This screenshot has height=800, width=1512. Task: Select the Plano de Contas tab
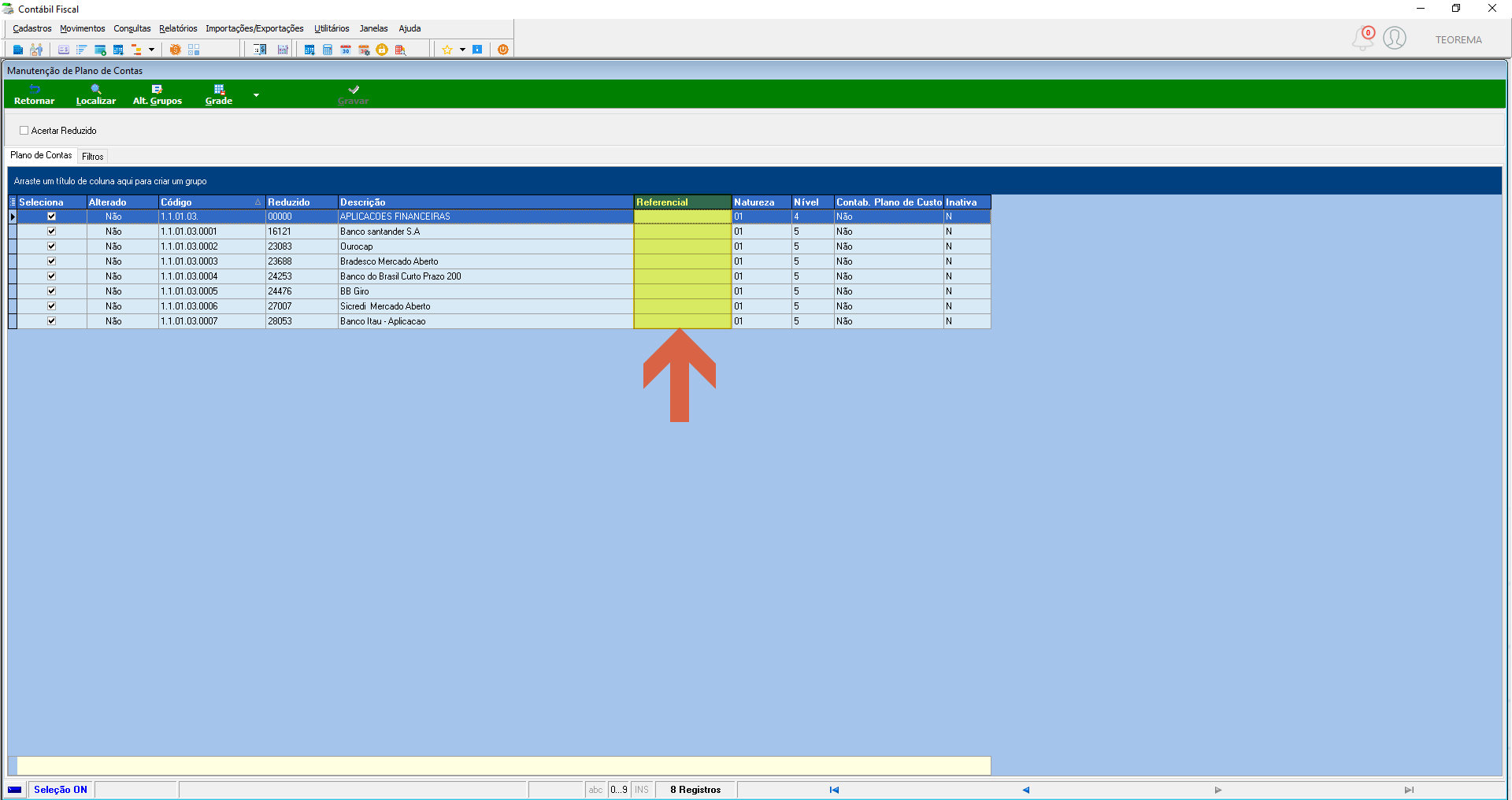[x=41, y=155]
